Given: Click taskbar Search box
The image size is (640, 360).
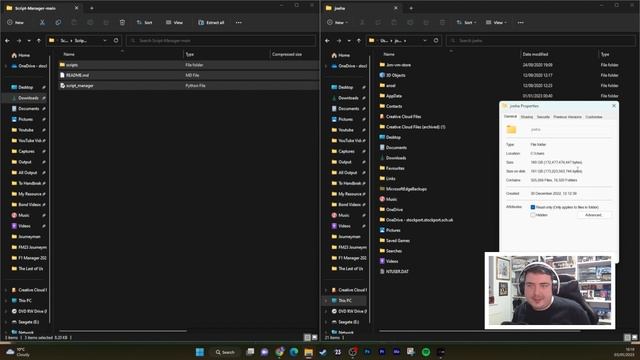Looking at the screenshot, I should pos(225,352).
